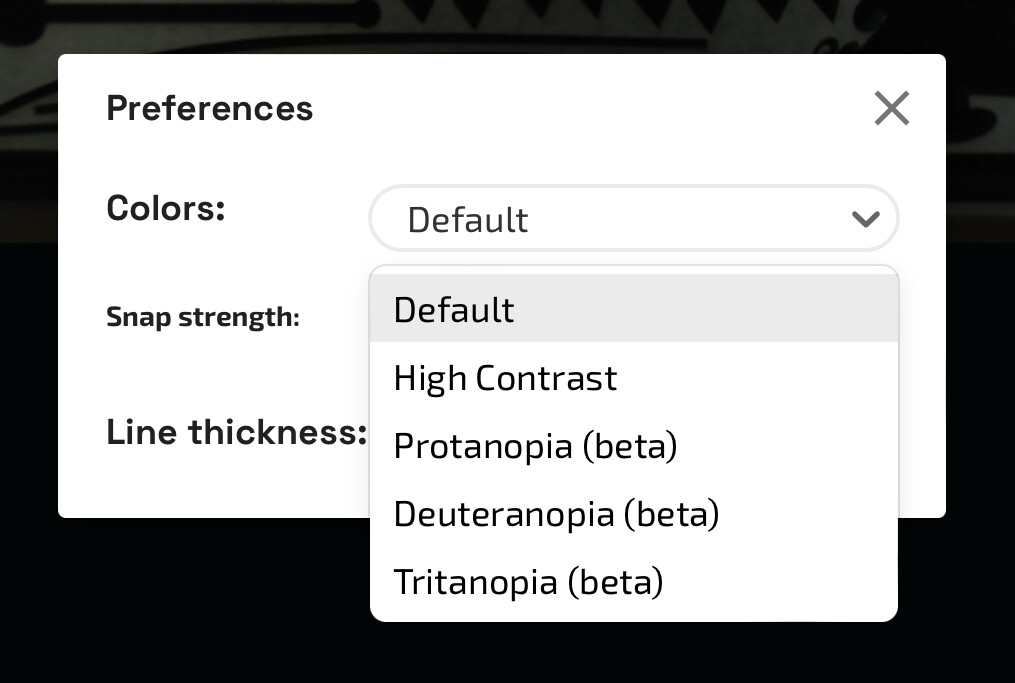Switch colors to Tritanopia (beta)
The width and height of the screenshot is (1015, 683).
[634, 581]
